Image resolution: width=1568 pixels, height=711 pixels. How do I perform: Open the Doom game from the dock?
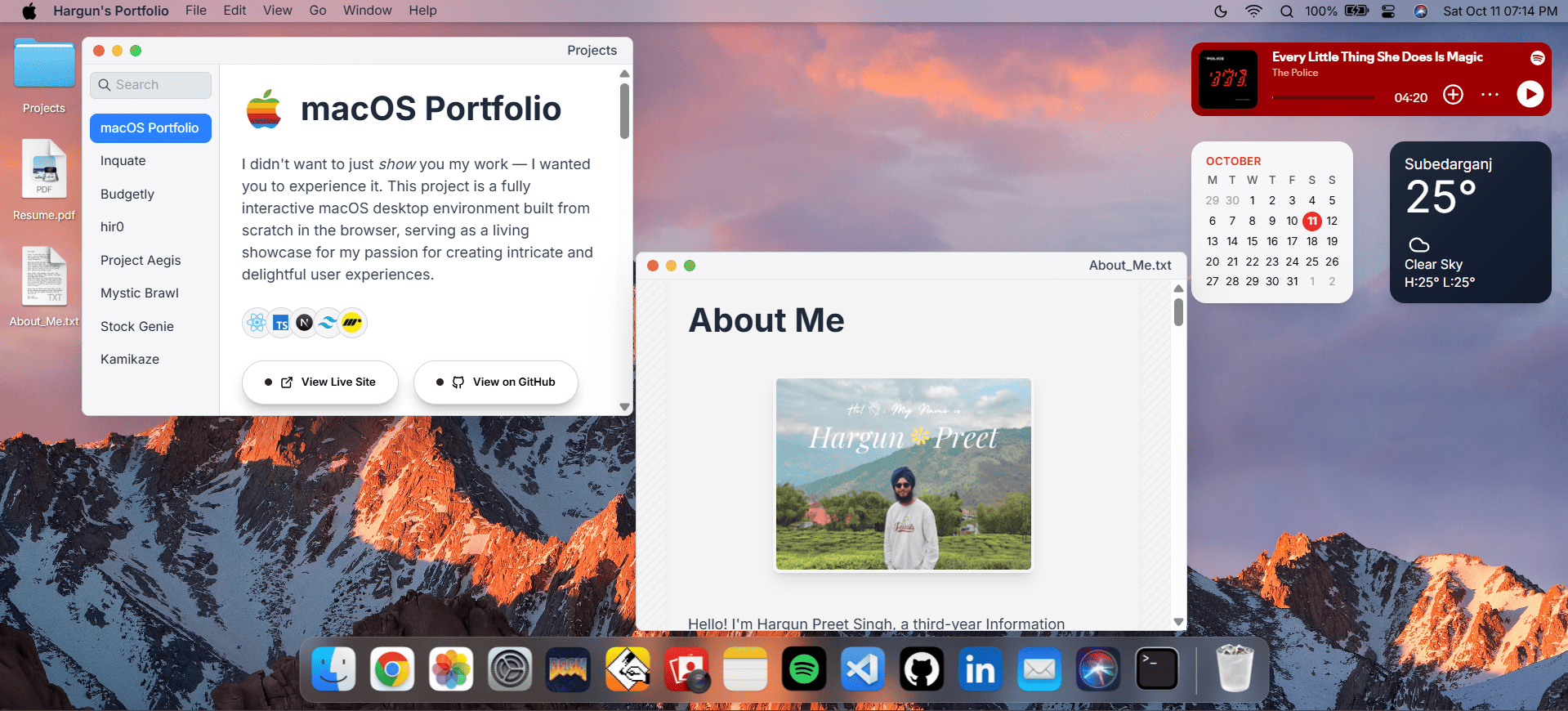coord(568,670)
